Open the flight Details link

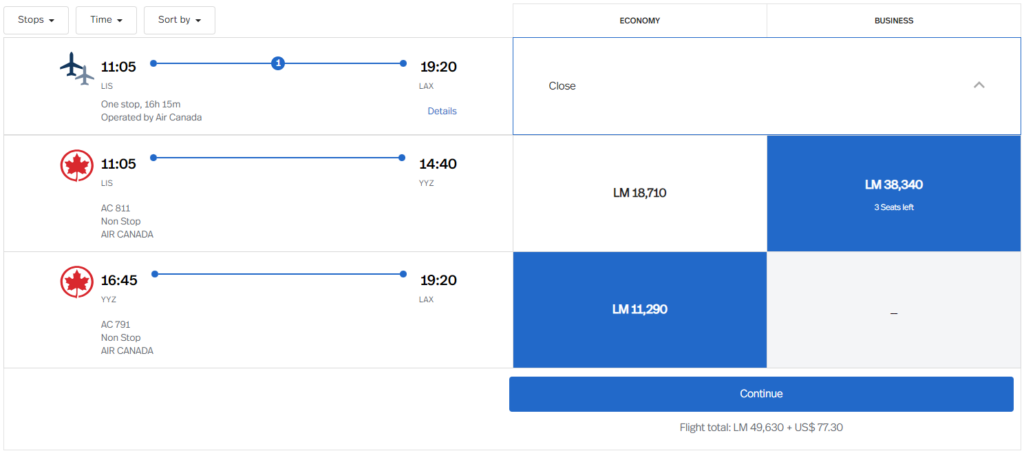pyautogui.click(x=442, y=111)
